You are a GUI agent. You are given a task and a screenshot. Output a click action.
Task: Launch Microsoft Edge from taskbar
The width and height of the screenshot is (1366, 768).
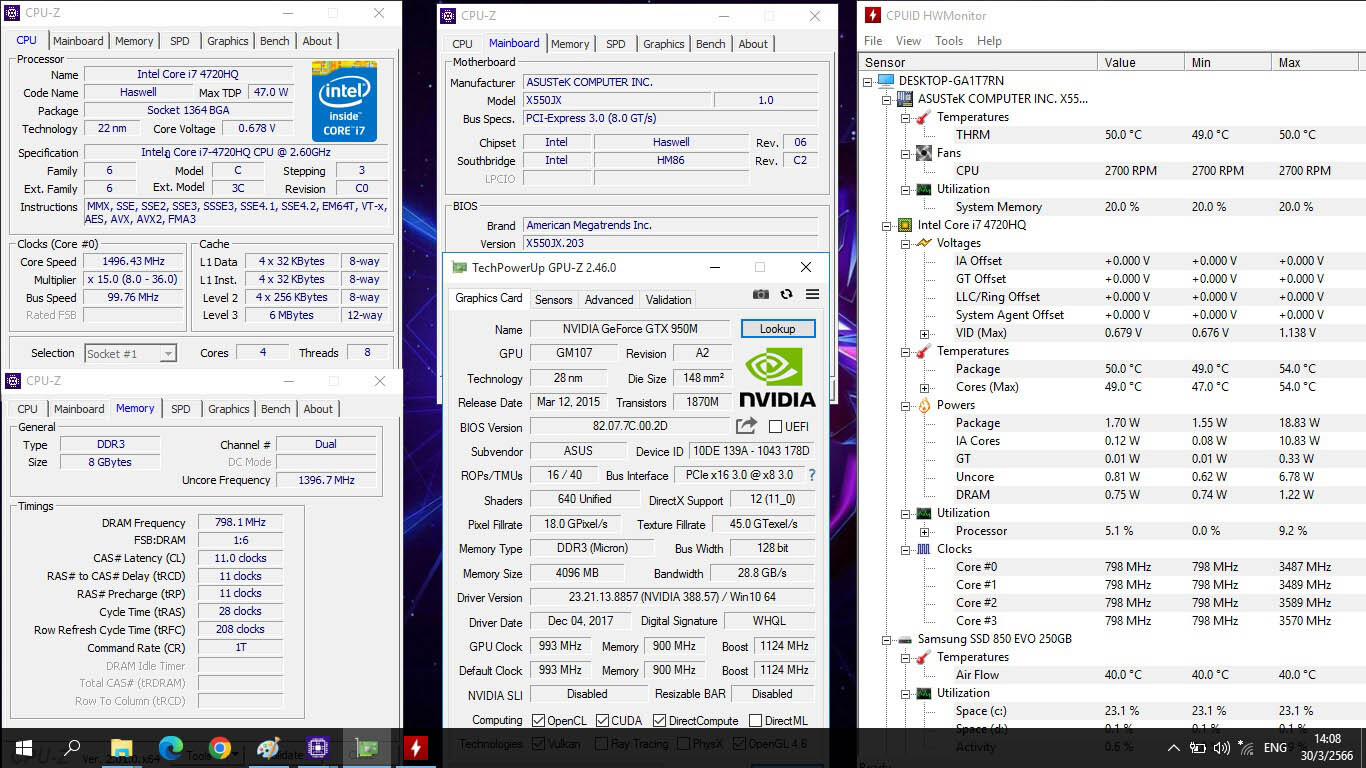170,748
